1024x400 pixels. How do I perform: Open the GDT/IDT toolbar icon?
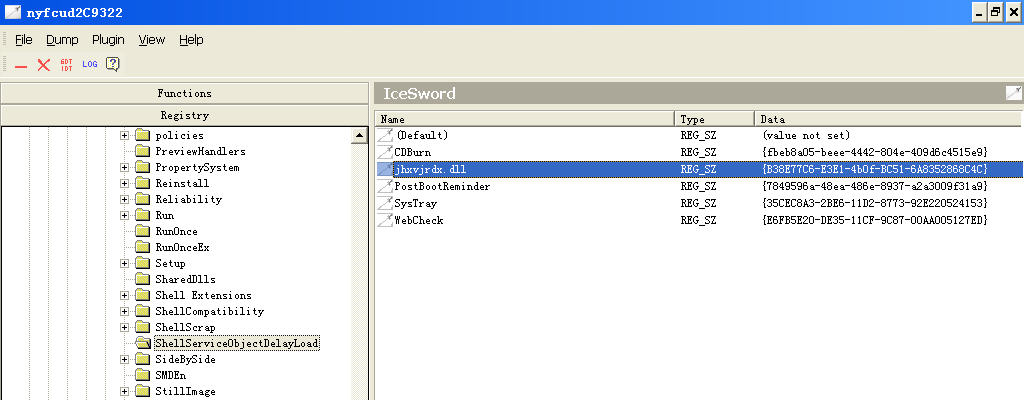(x=67, y=65)
